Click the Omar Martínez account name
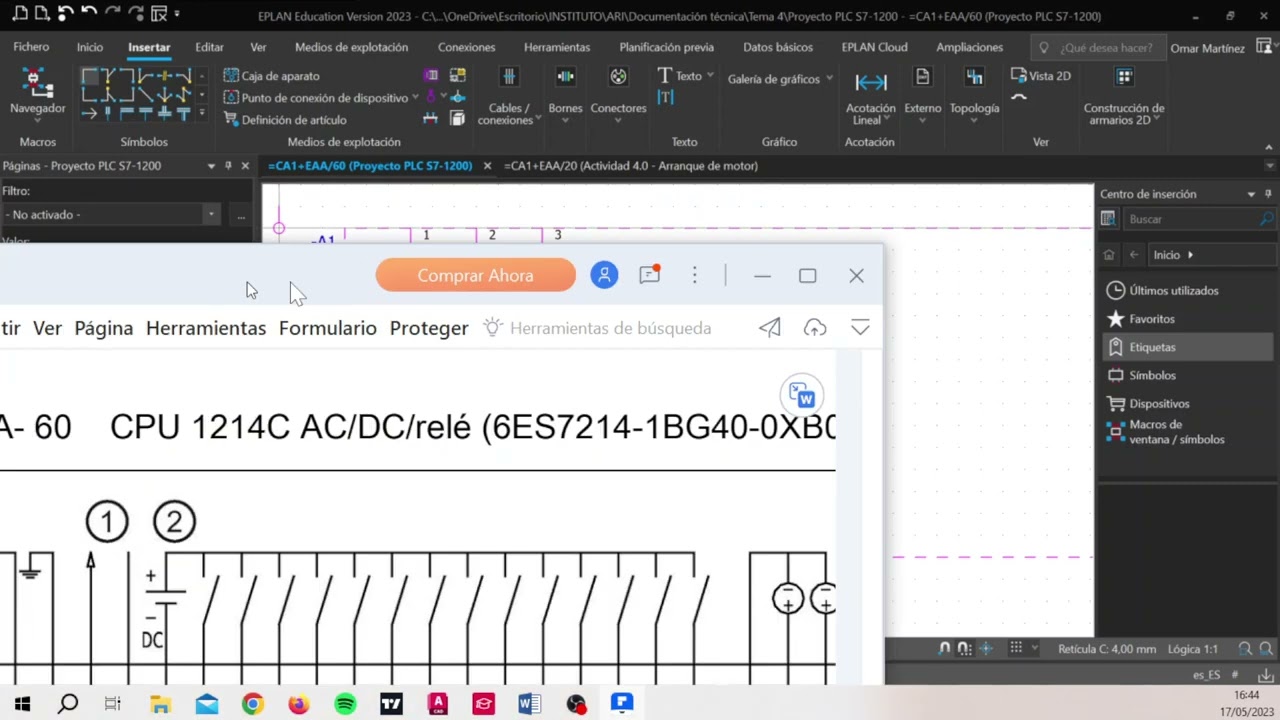Image resolution: width=1280 pixels, height=720 pixels. coord(1207,48)
